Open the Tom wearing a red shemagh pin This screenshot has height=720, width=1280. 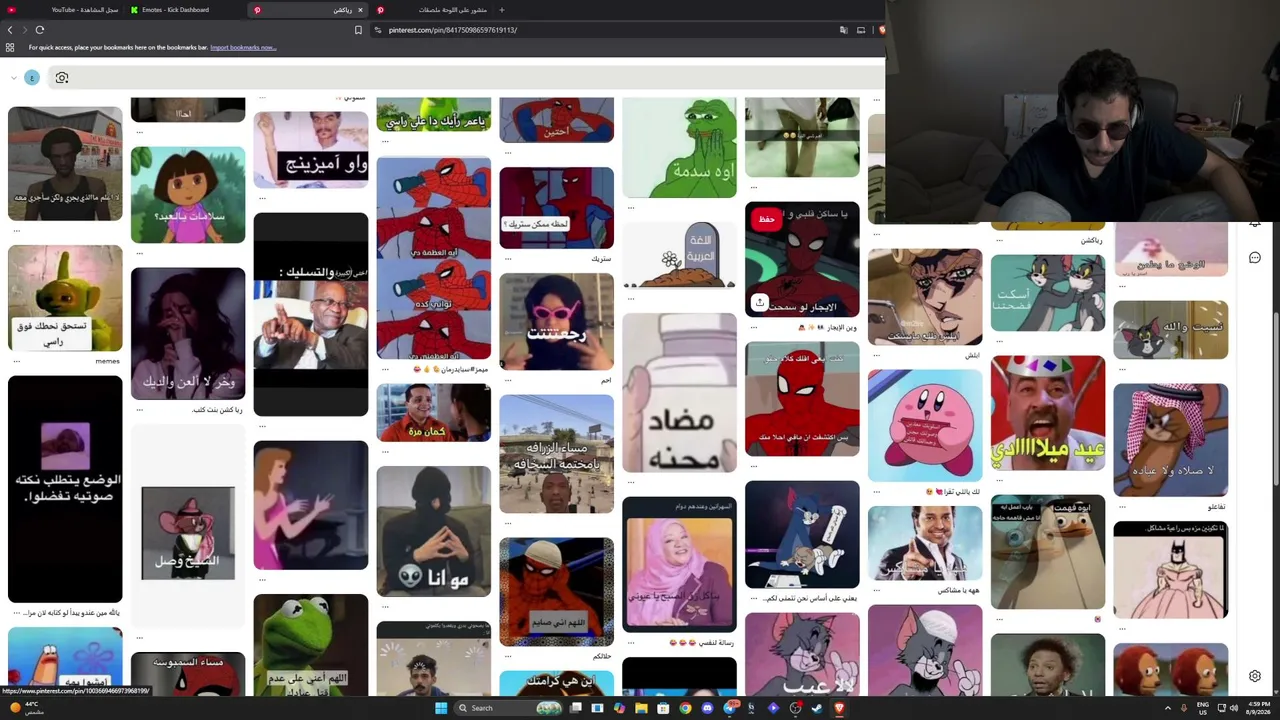1171,440
